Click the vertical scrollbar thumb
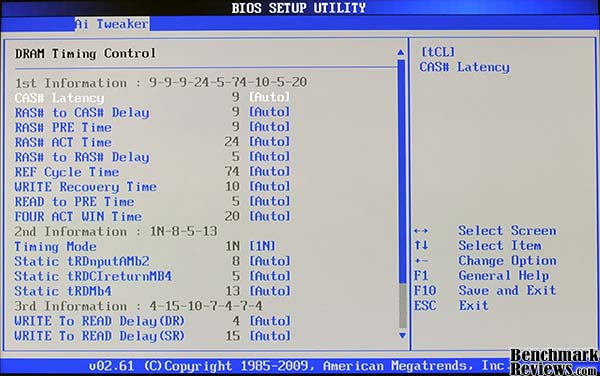Screen dimensions: 600x376 pos(401,171)
